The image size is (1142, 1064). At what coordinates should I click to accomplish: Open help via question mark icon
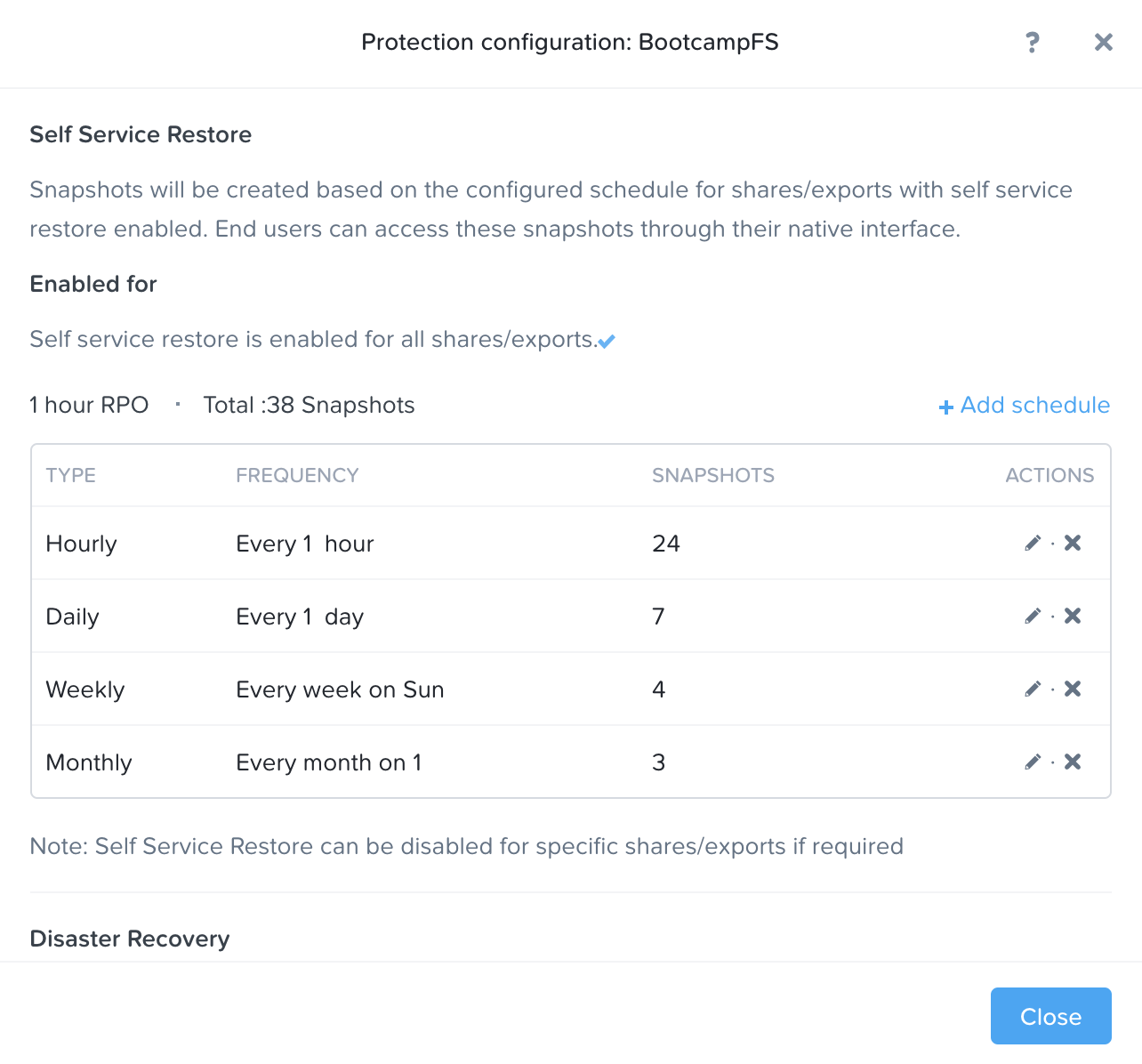click(x=1032, y=42)
